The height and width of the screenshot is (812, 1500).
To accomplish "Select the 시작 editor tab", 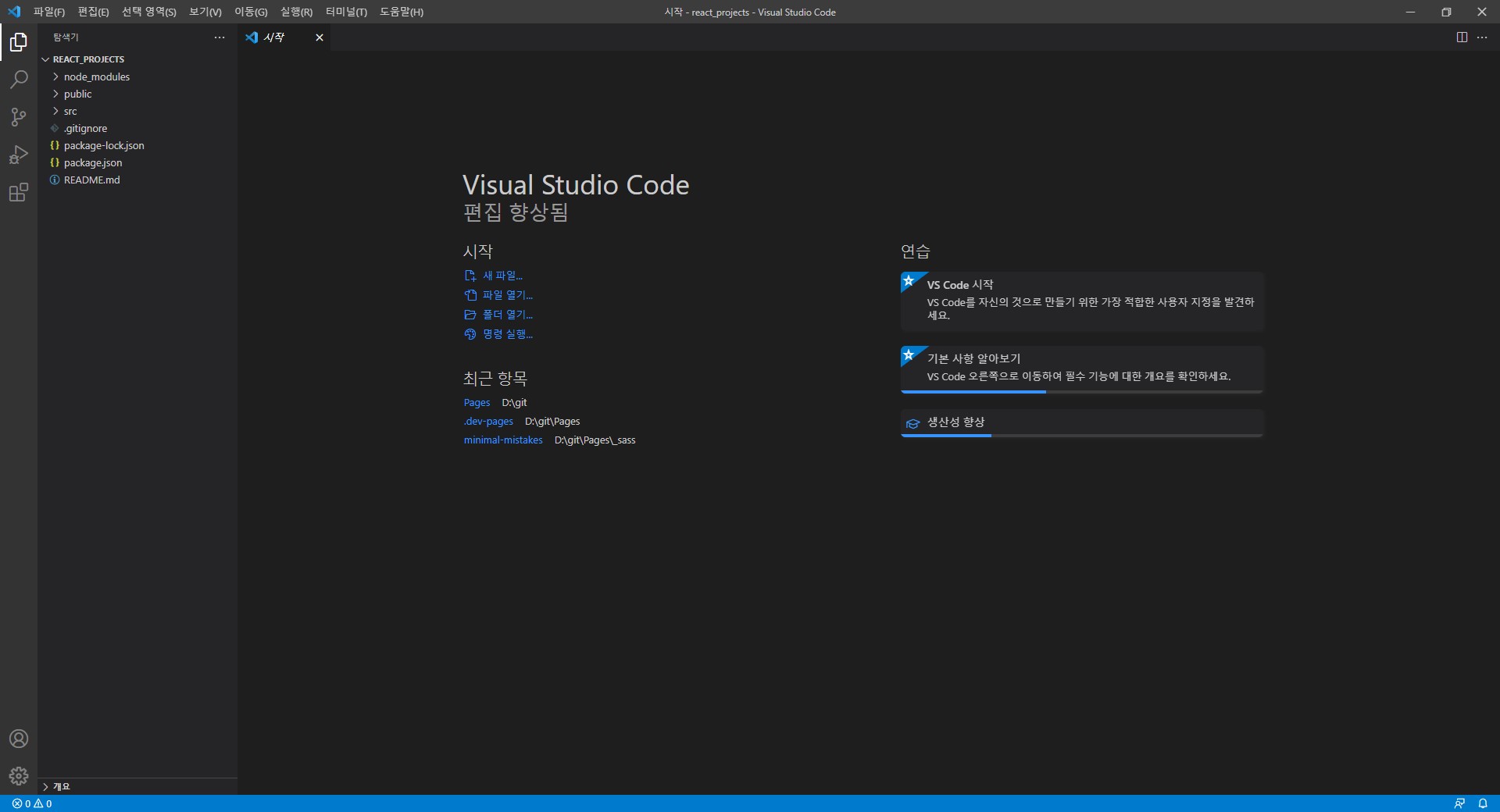I will [284, 37].
